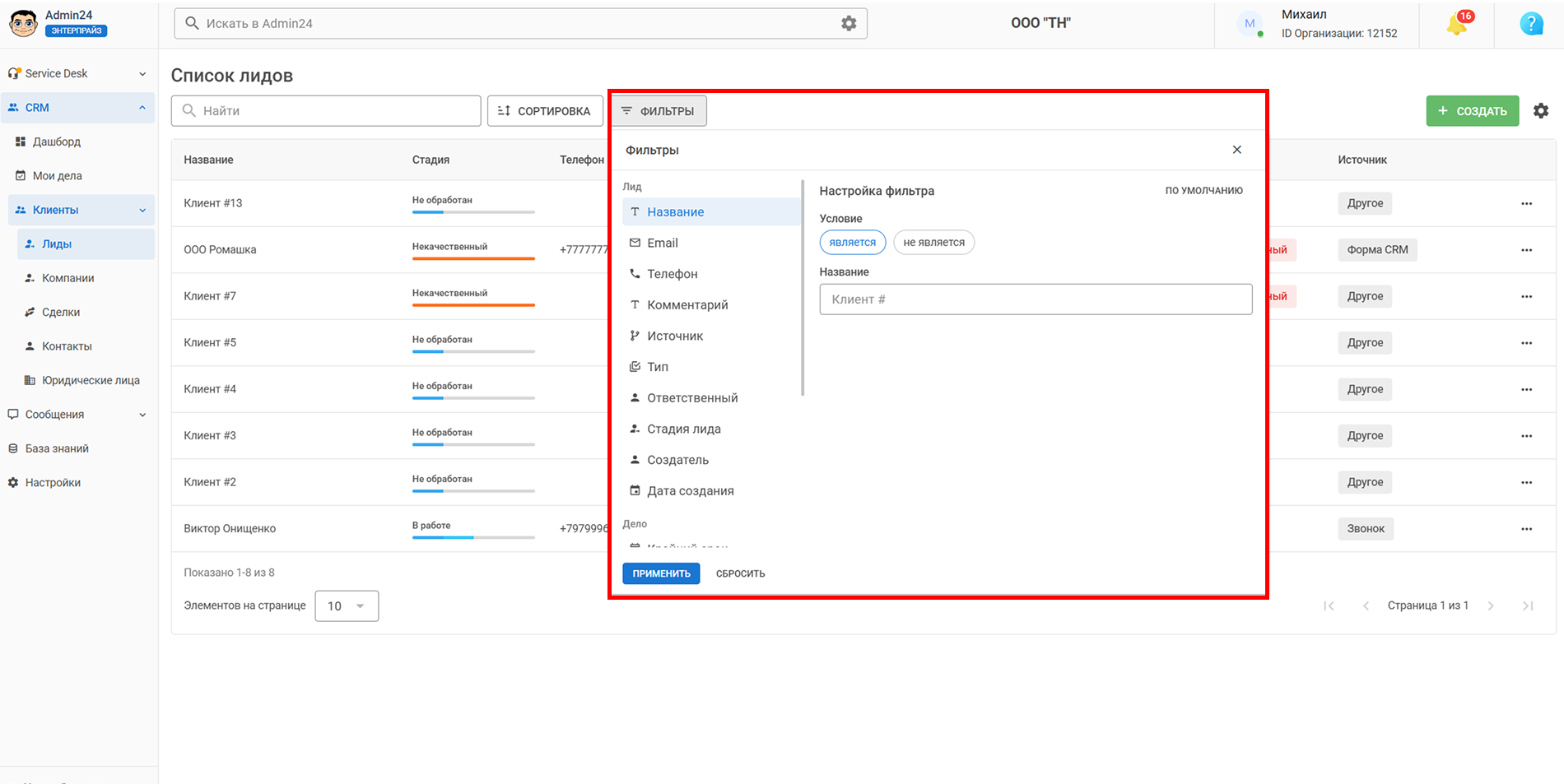Click the Найти leads search field
Screen dimensions: 1564x784
tap(326, 111)
